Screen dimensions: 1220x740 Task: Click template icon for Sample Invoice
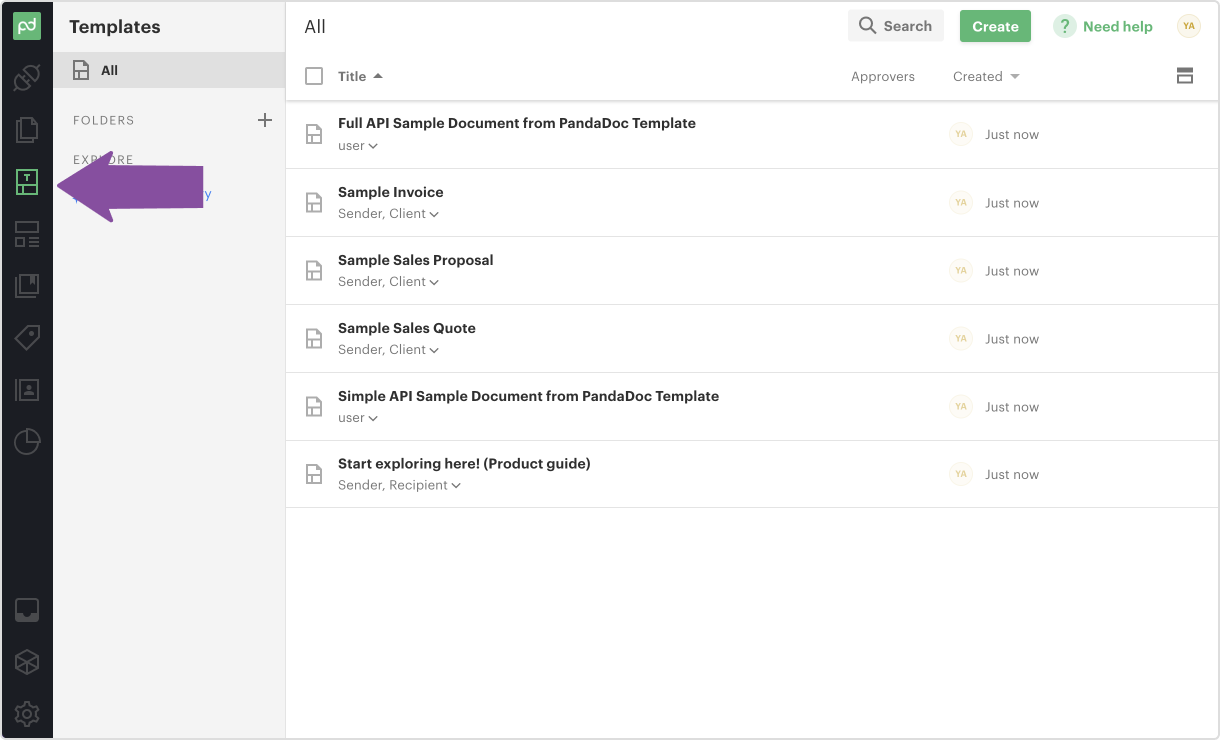(x=314, y=202)
